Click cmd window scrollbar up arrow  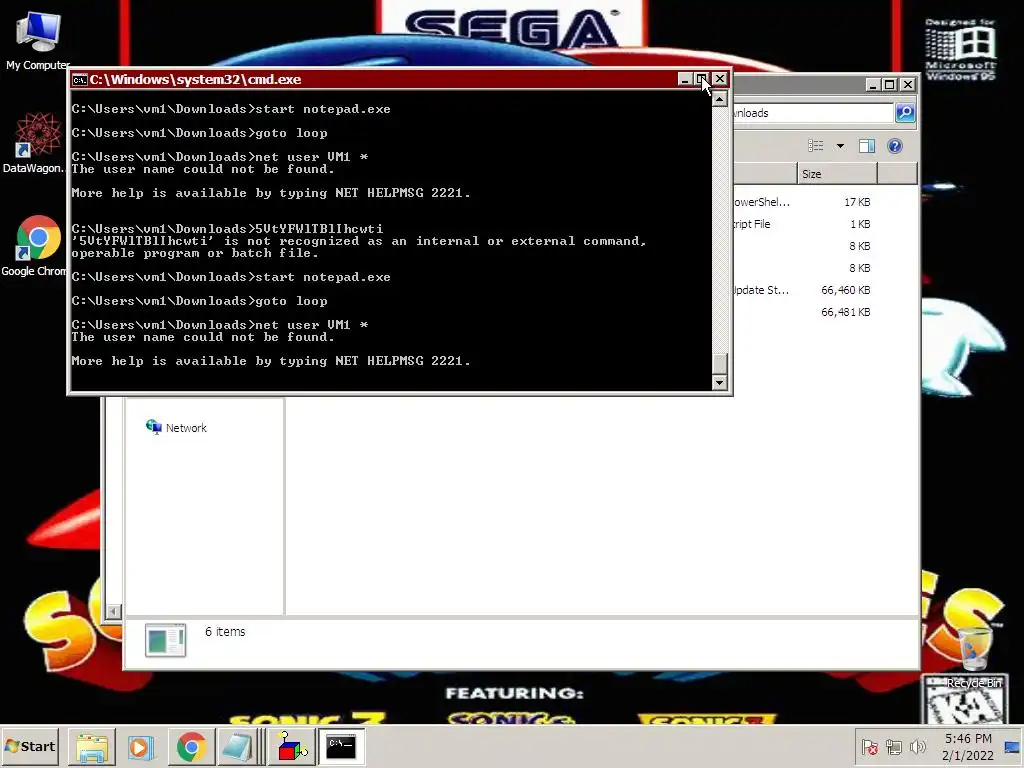pos(719,99)
